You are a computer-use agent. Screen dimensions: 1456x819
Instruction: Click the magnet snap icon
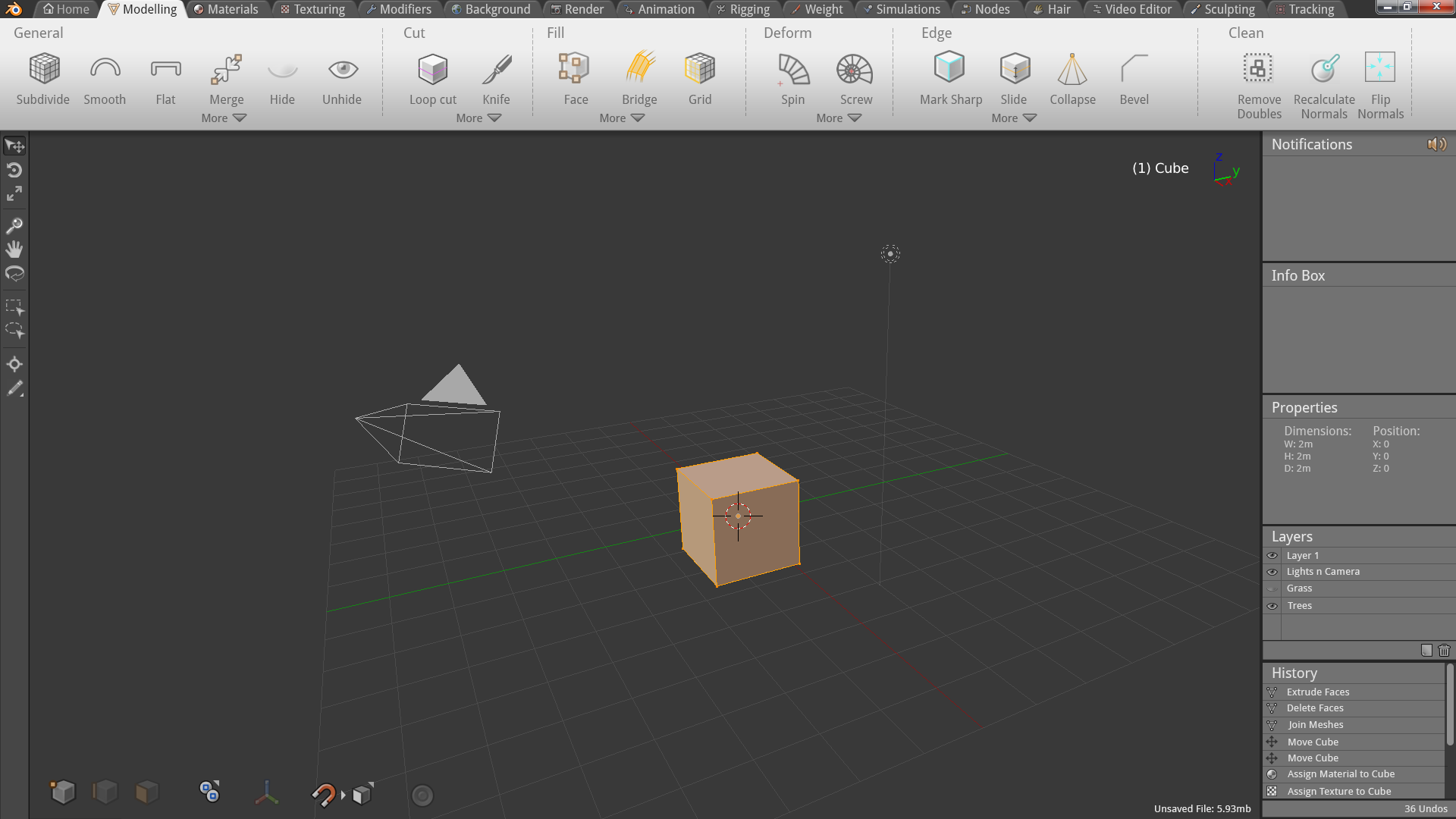point(324,795)
